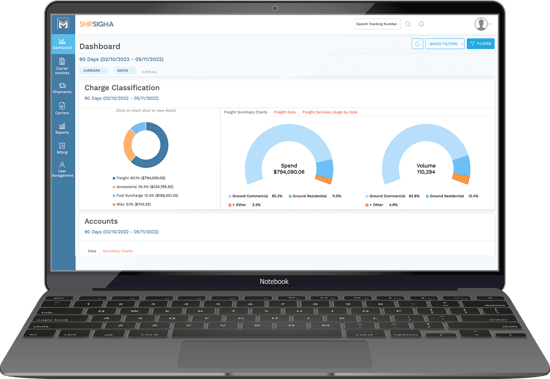
Task: Toggle Fuel Surcharge legend entry
Action: pyautogui.click(x=145, y=195)
